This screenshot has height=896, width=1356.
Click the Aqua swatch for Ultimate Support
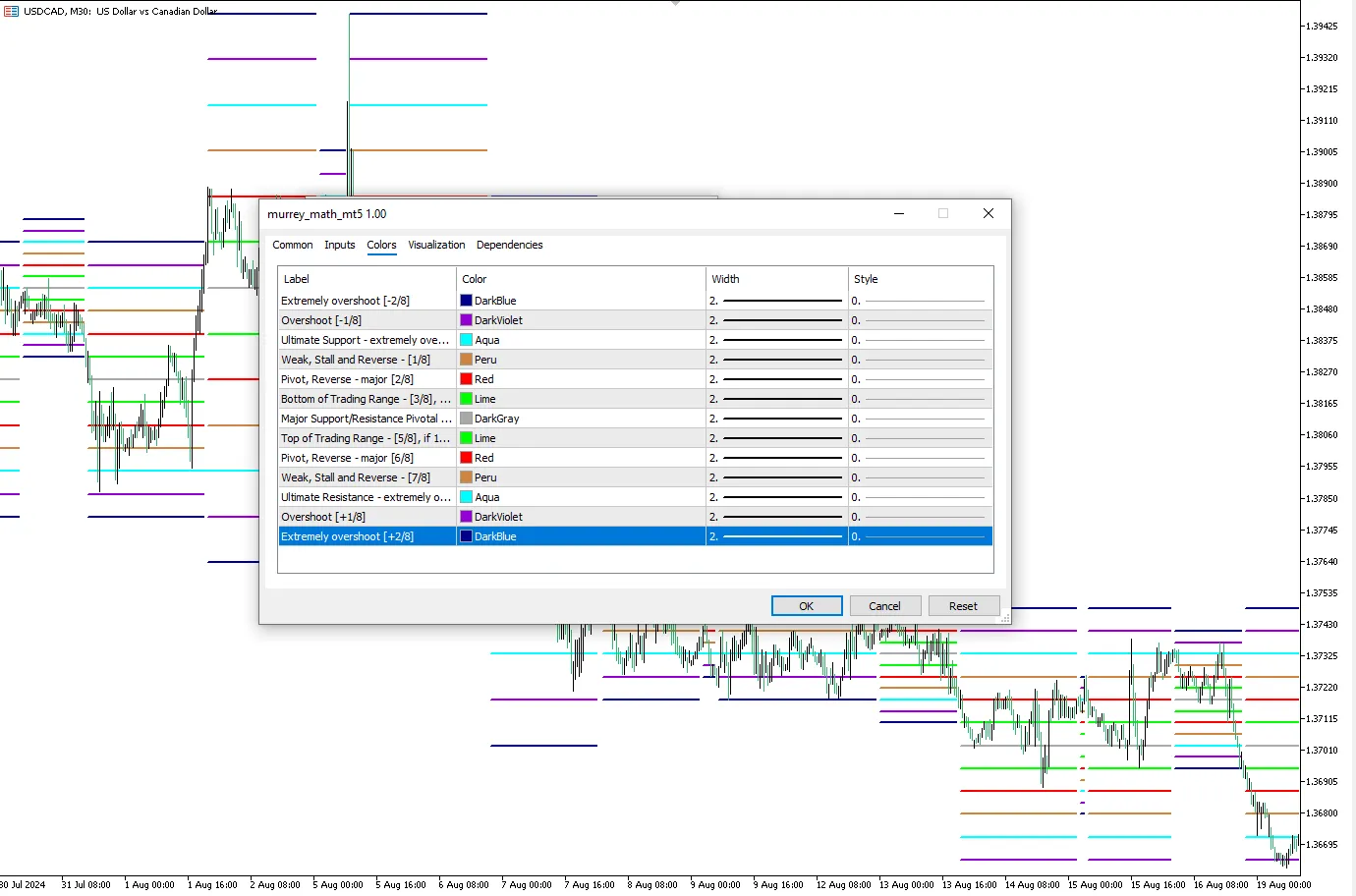467,340
